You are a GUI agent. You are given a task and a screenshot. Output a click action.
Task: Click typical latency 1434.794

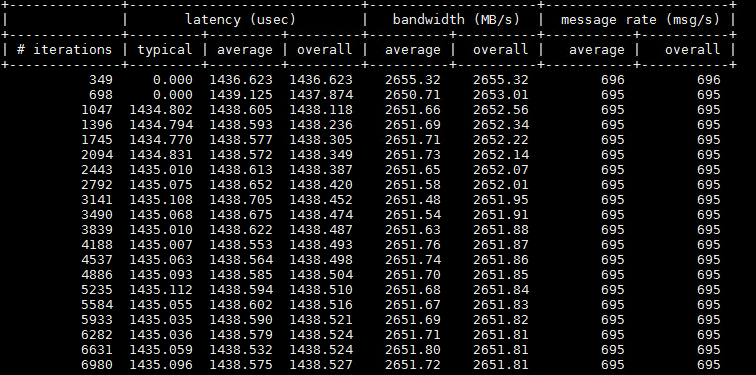[x=161, y=124]
